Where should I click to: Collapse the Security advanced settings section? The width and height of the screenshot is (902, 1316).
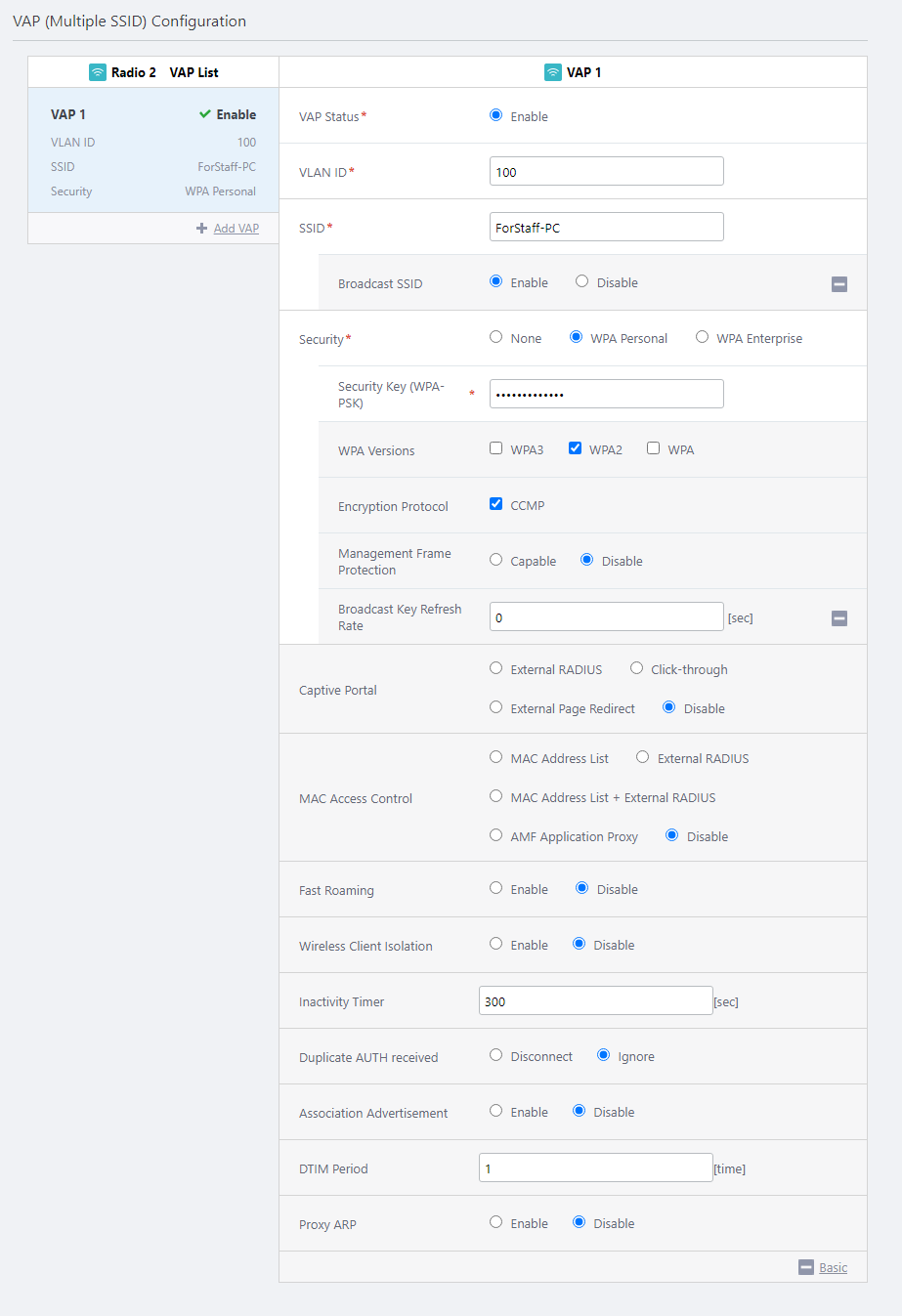(x=839, y=618)
